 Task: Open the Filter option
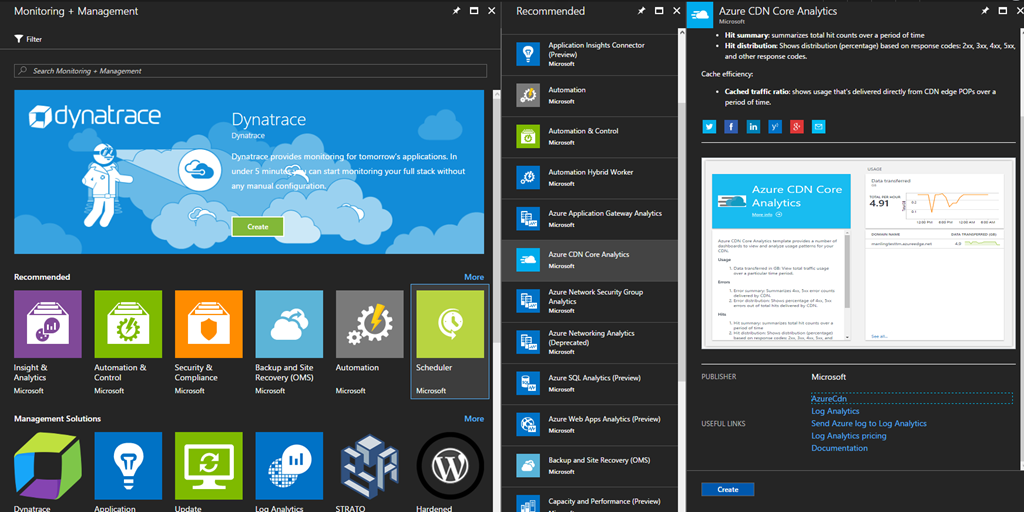click(28, 39)
